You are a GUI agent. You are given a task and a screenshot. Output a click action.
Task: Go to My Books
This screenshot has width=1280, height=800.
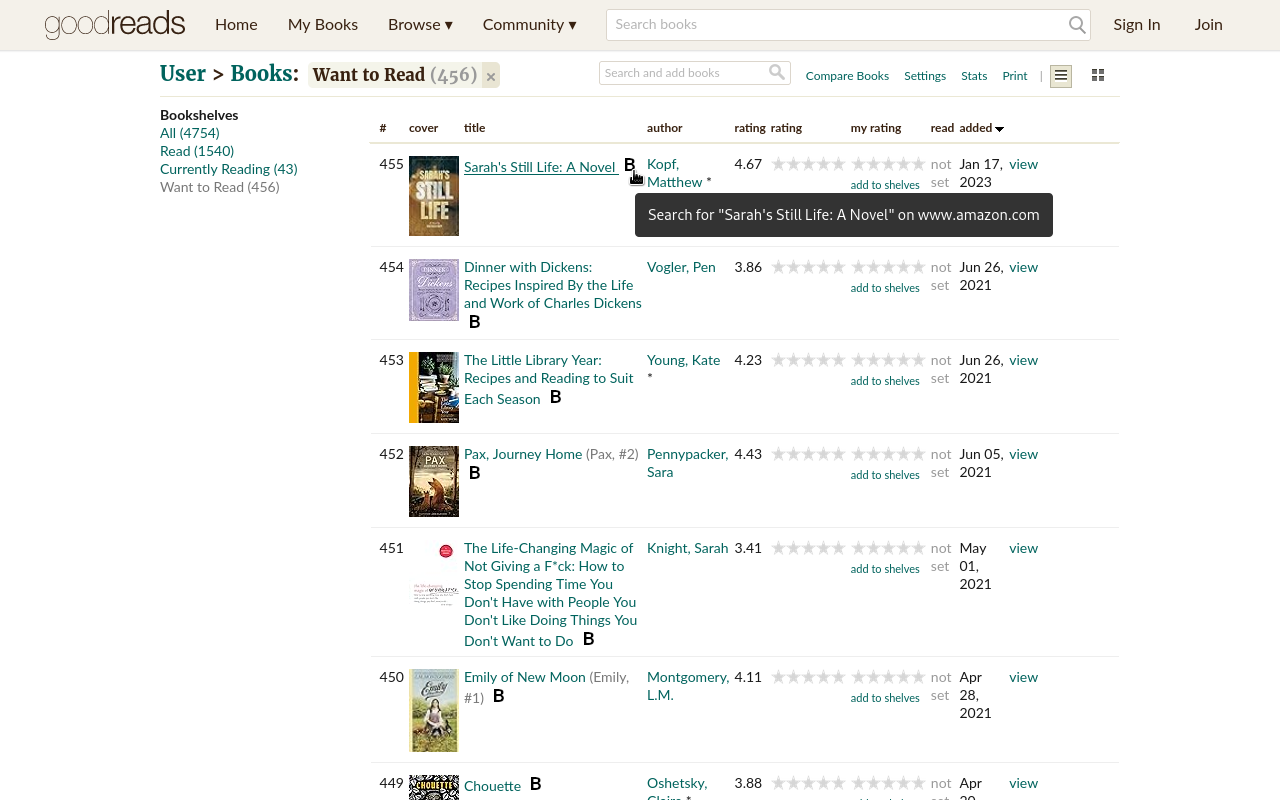click(x=322, y=24)
